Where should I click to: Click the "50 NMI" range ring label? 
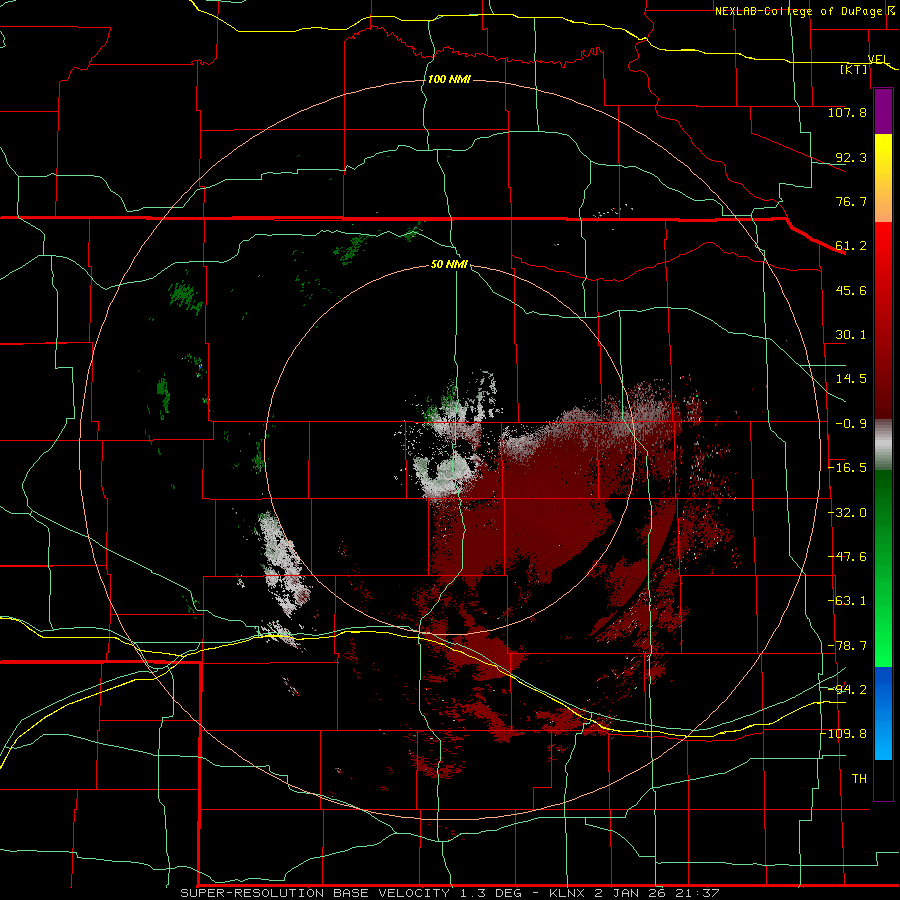pyautogui.click(x=449, y=265)
